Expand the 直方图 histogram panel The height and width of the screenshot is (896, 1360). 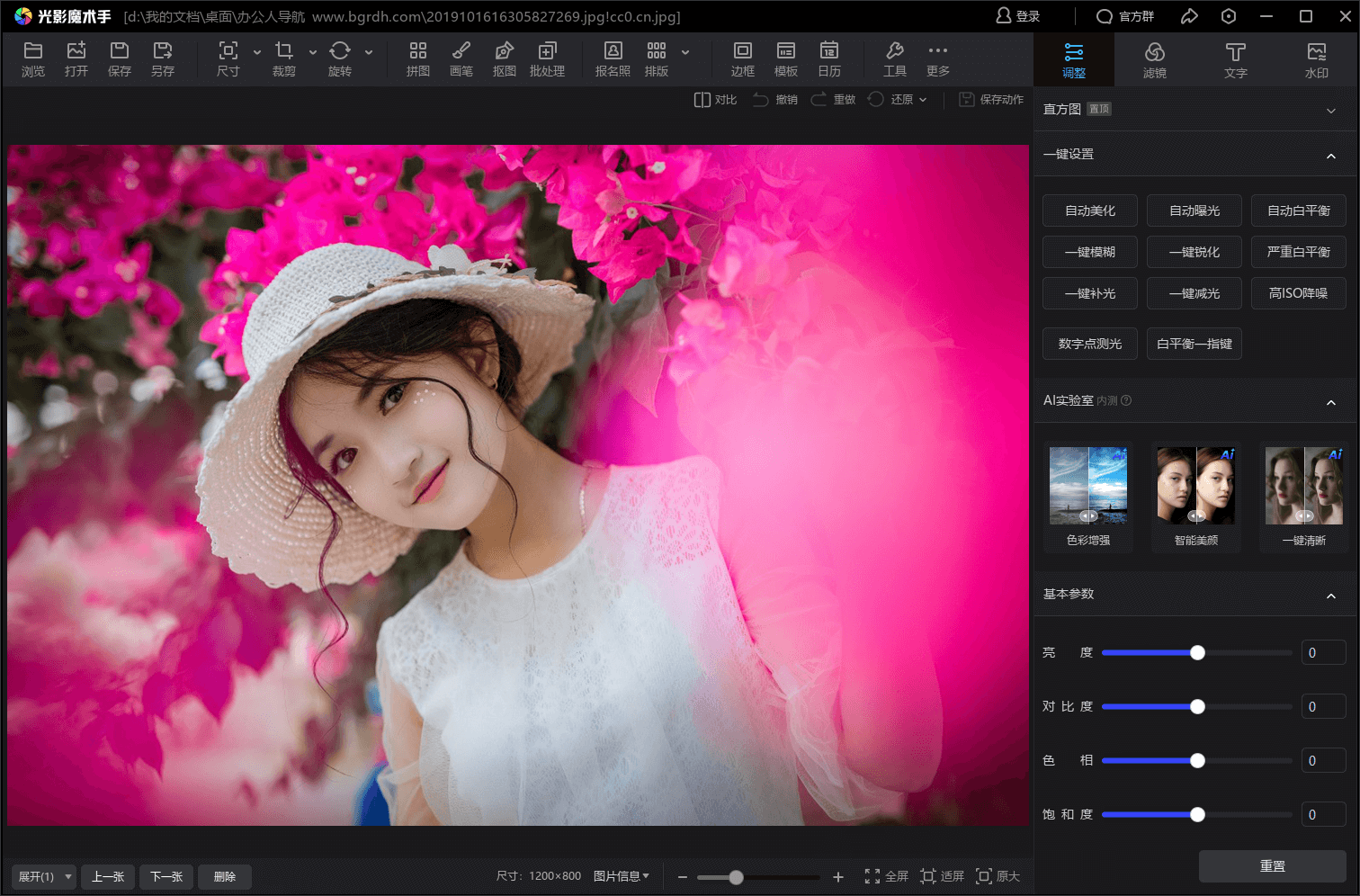click(x=1330, y=110)
